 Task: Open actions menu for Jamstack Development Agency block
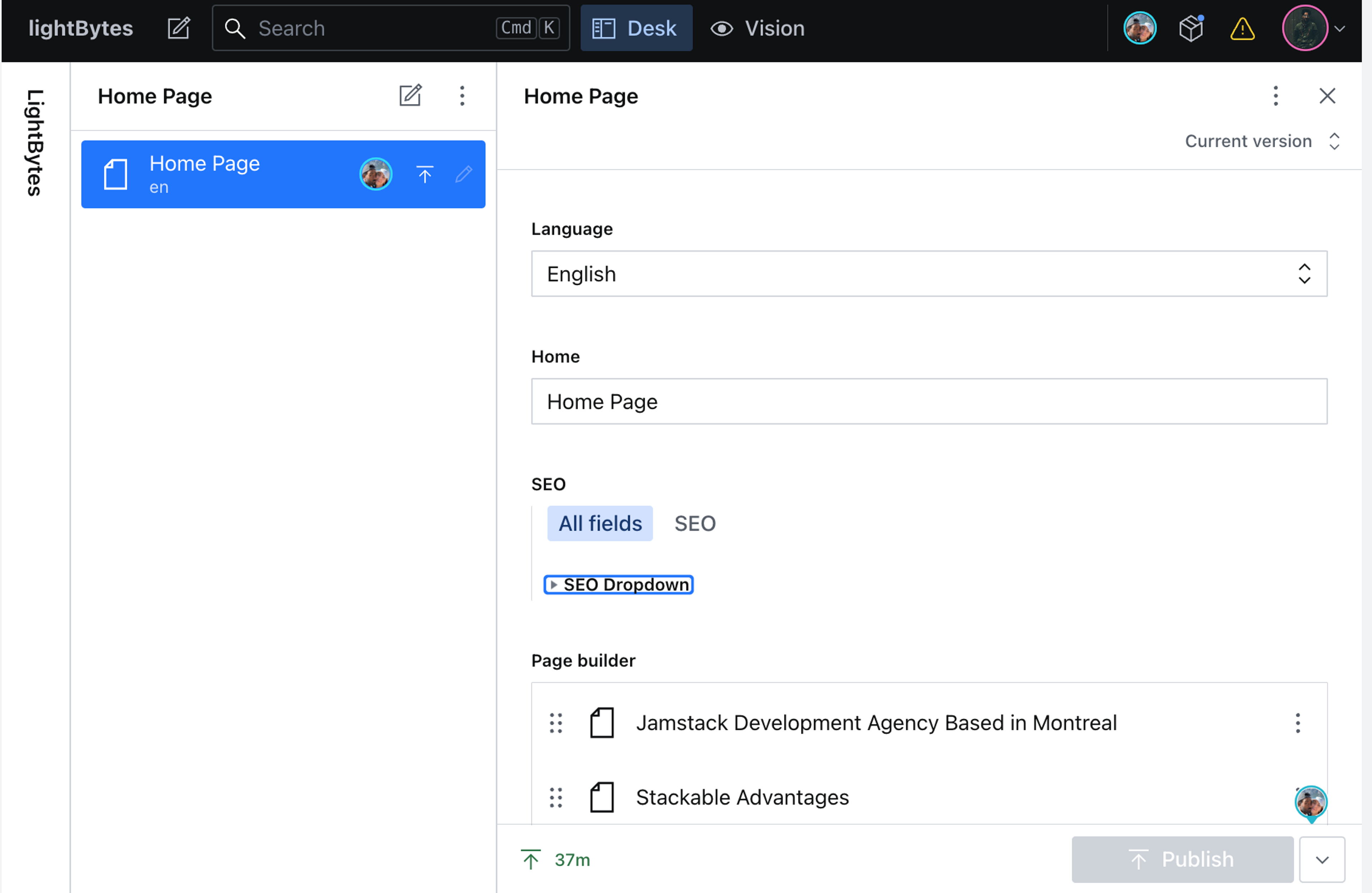tap(1298, 722)
